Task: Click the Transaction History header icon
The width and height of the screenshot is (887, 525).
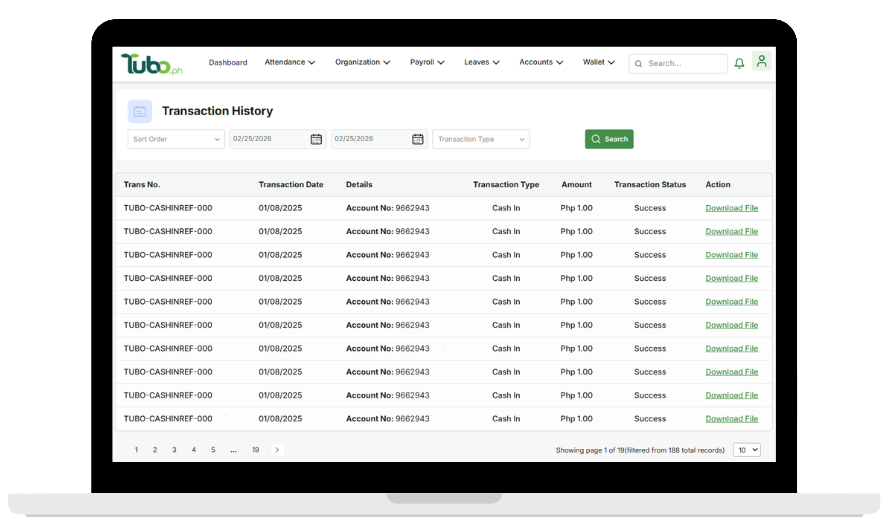Action: point(140,111)
